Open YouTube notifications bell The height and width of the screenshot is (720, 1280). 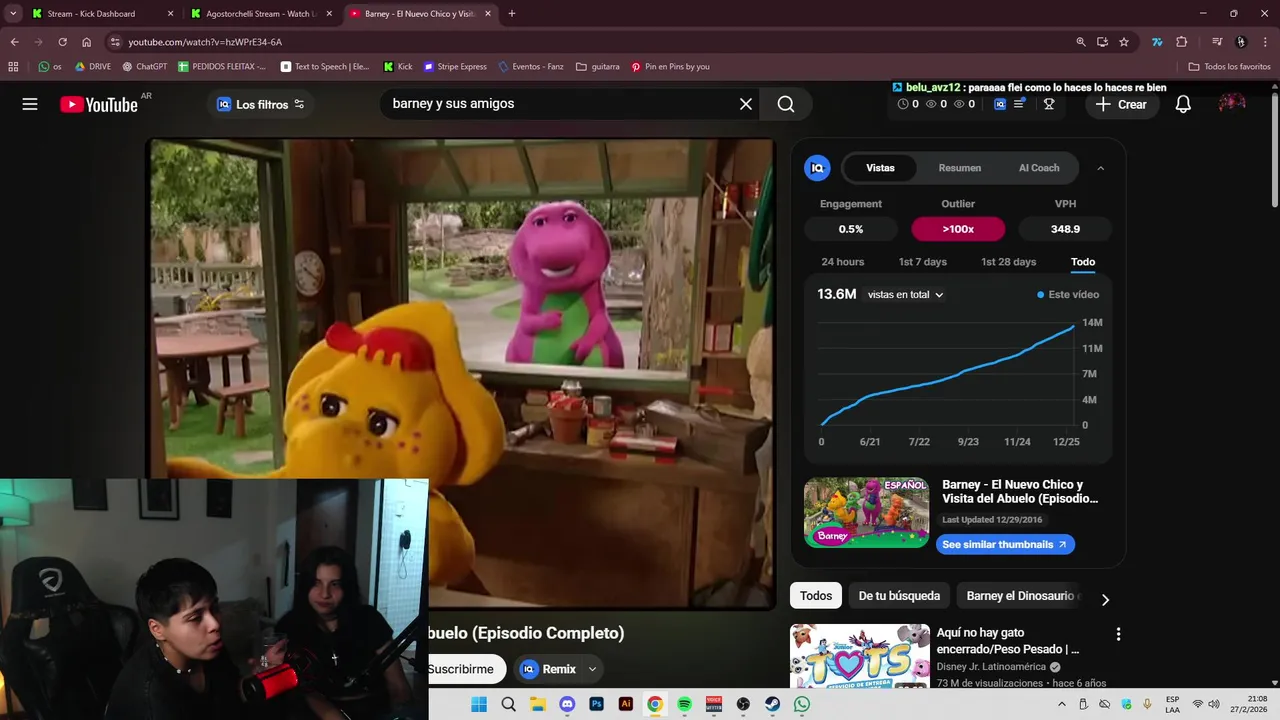(x=1183, y=104)
